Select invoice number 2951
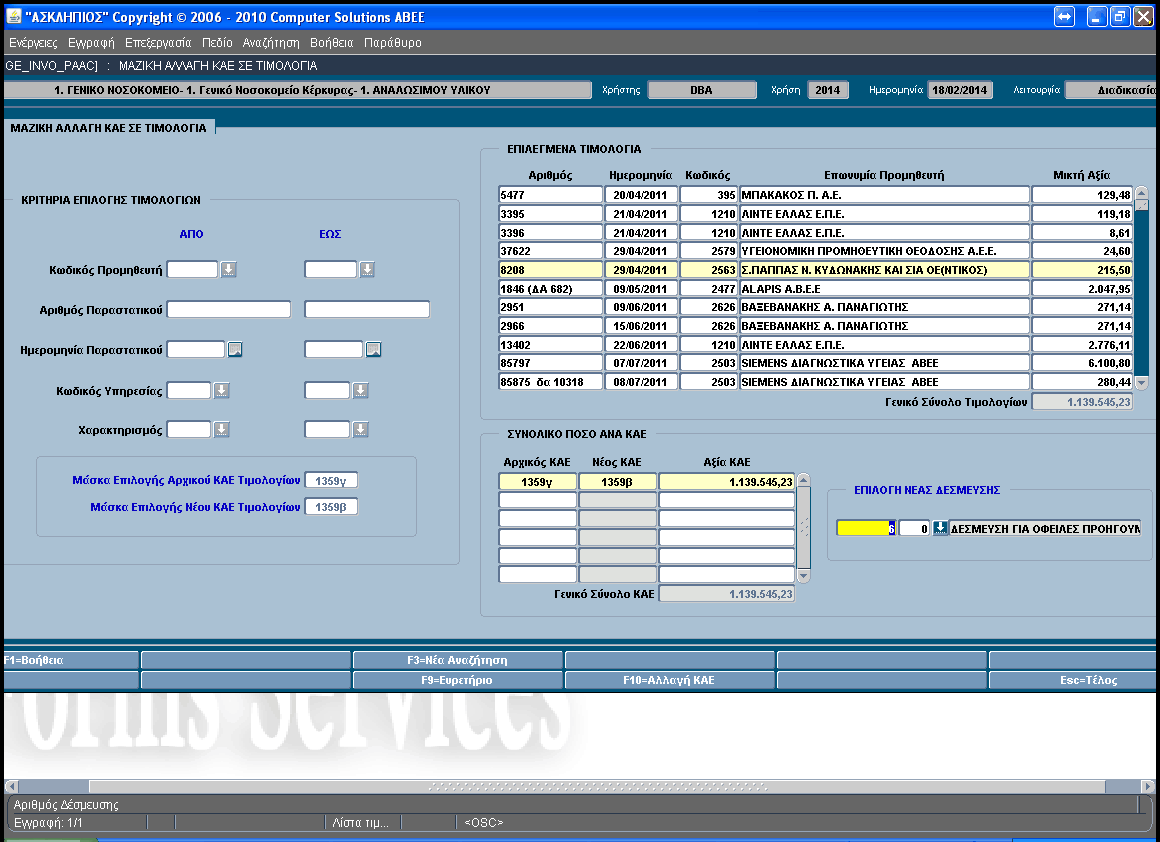 coord(550,307)
